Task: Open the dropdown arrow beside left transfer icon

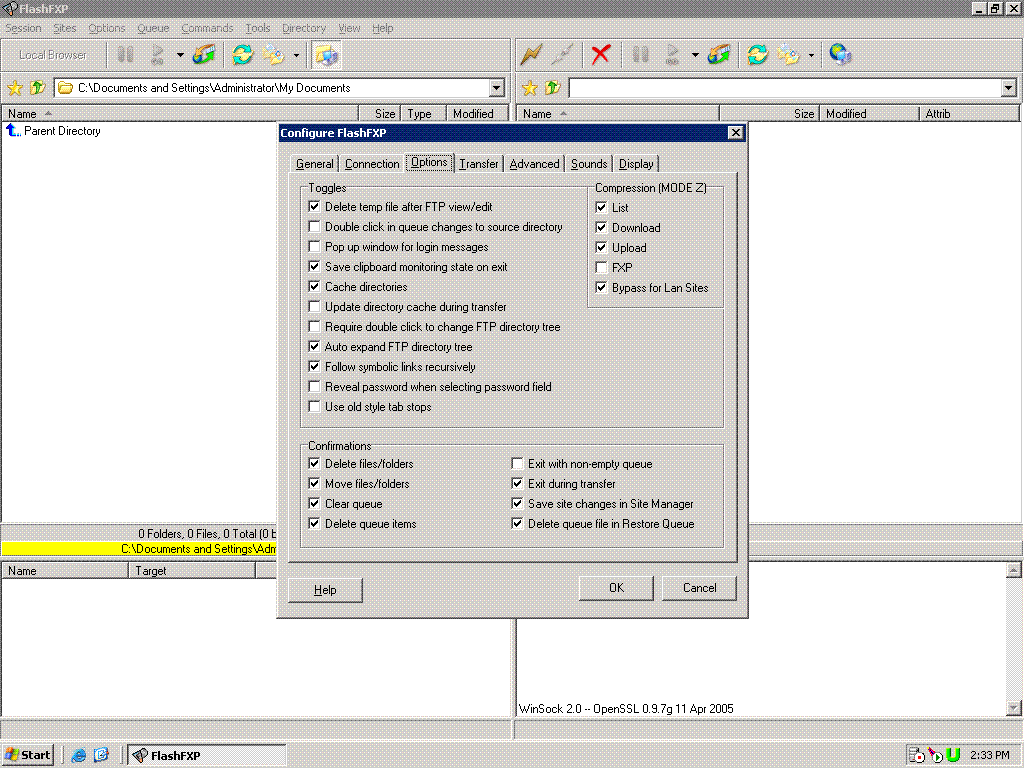Action: [x=181, y=55]
